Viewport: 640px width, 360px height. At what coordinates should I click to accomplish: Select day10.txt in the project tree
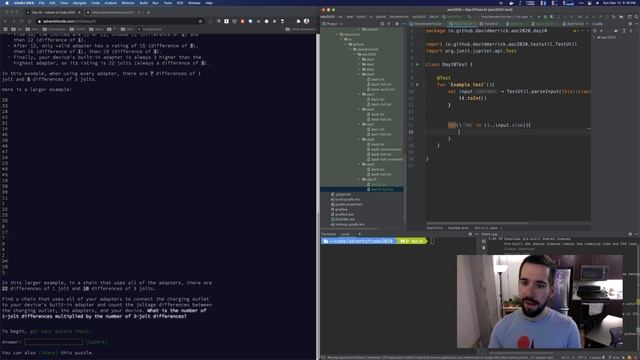tap(376, 184)
